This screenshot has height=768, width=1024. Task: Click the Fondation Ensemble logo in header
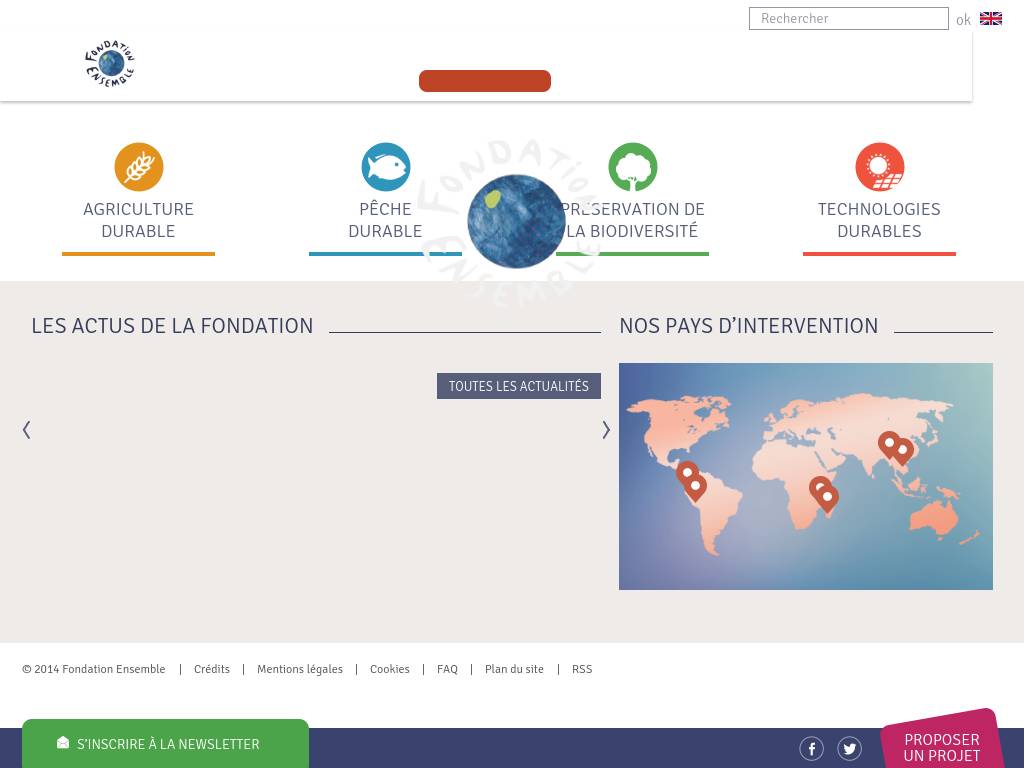pos(110,64)
